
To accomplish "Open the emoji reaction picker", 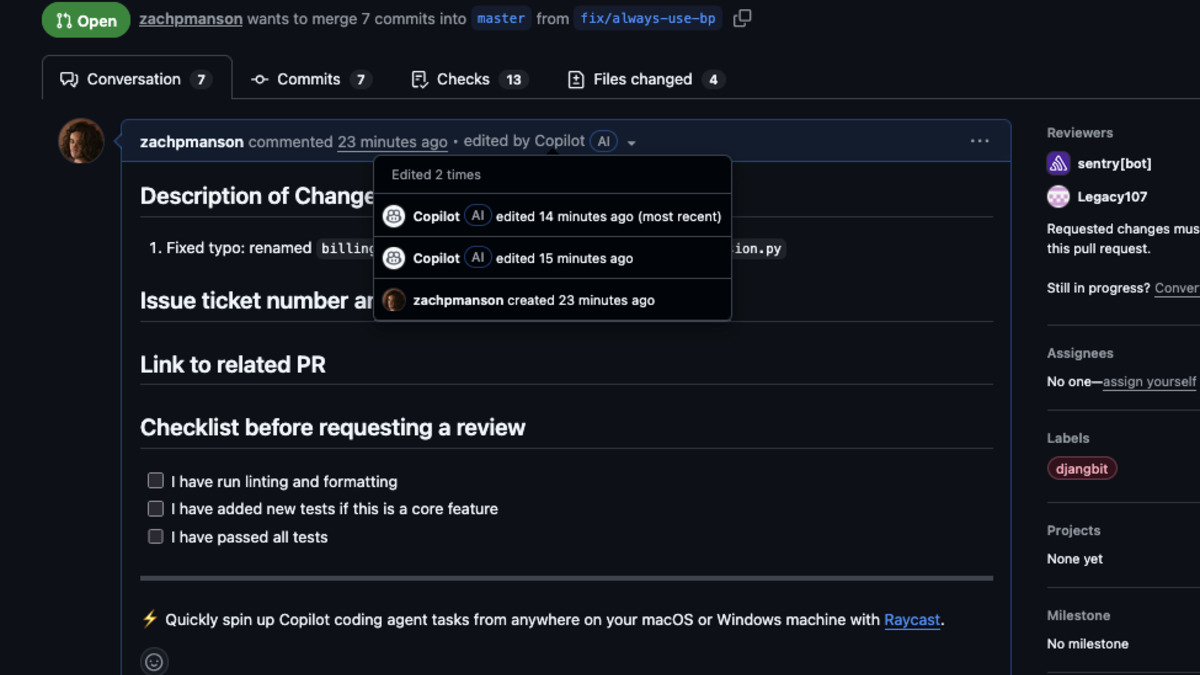I will tap(155, 661).
